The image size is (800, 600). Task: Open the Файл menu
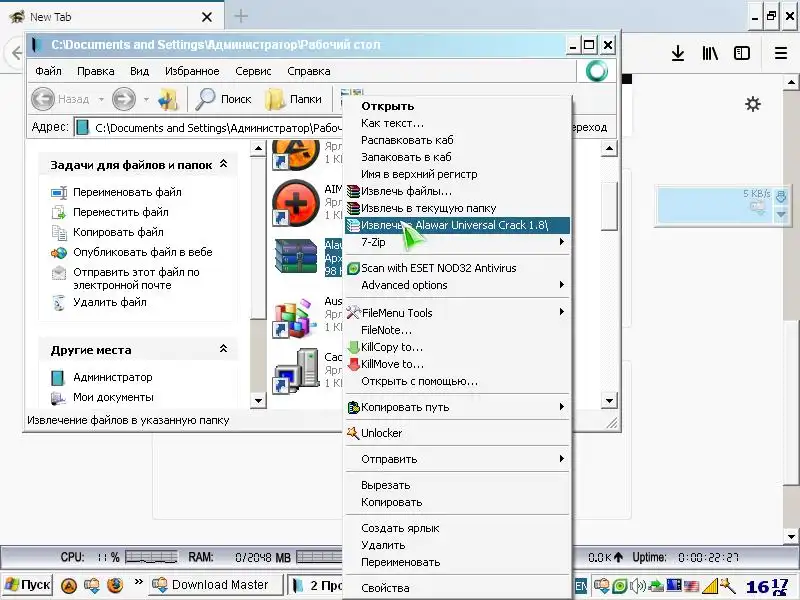pos(48,71)
